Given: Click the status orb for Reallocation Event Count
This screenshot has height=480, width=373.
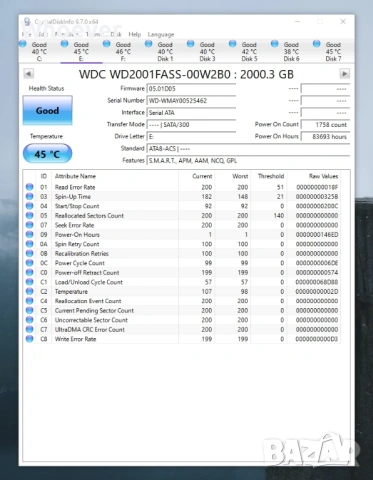Looking at the screenshot, I should tap(30, 301).
